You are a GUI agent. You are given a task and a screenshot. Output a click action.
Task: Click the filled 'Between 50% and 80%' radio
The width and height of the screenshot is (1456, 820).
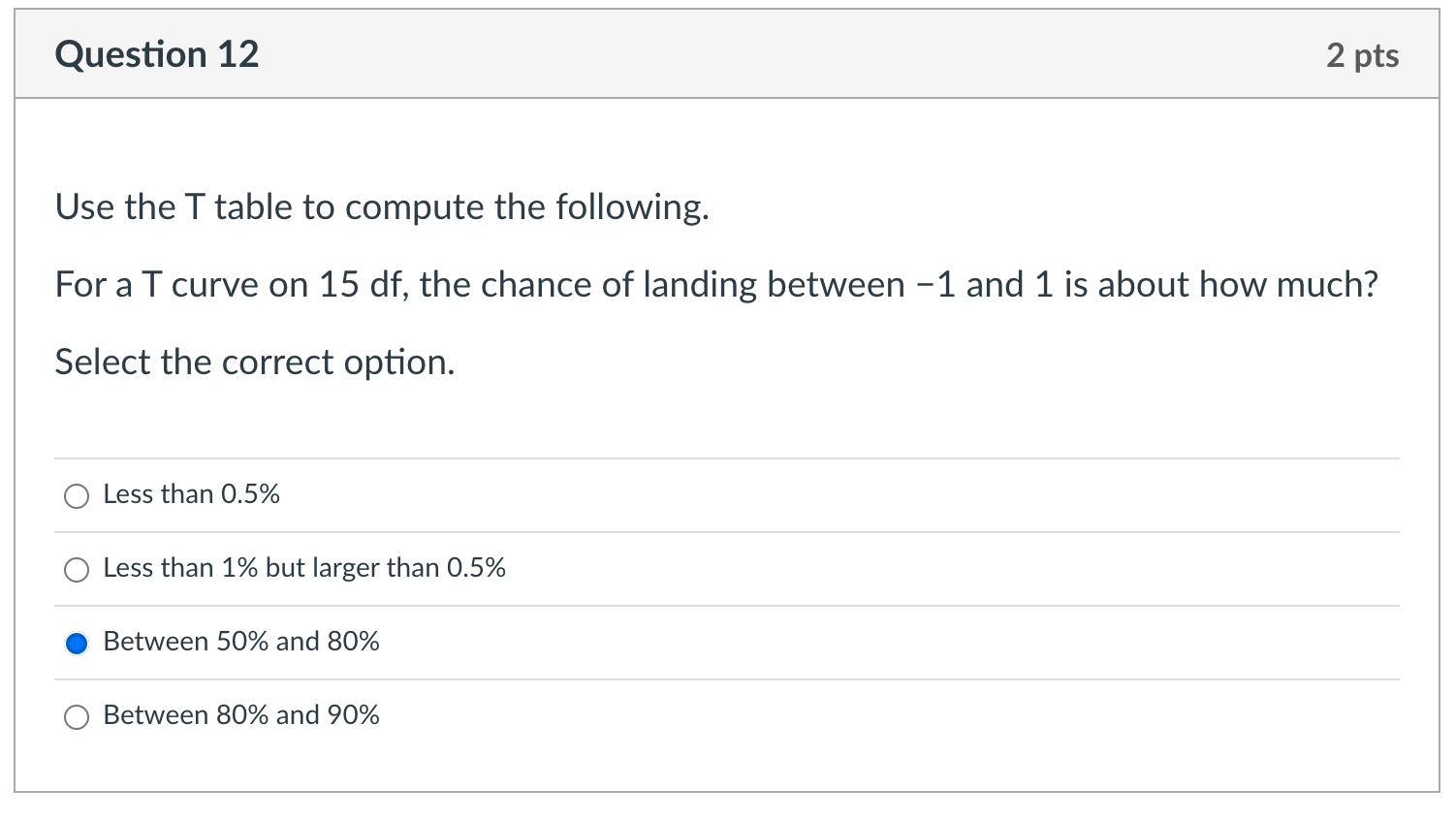[77, 643]
